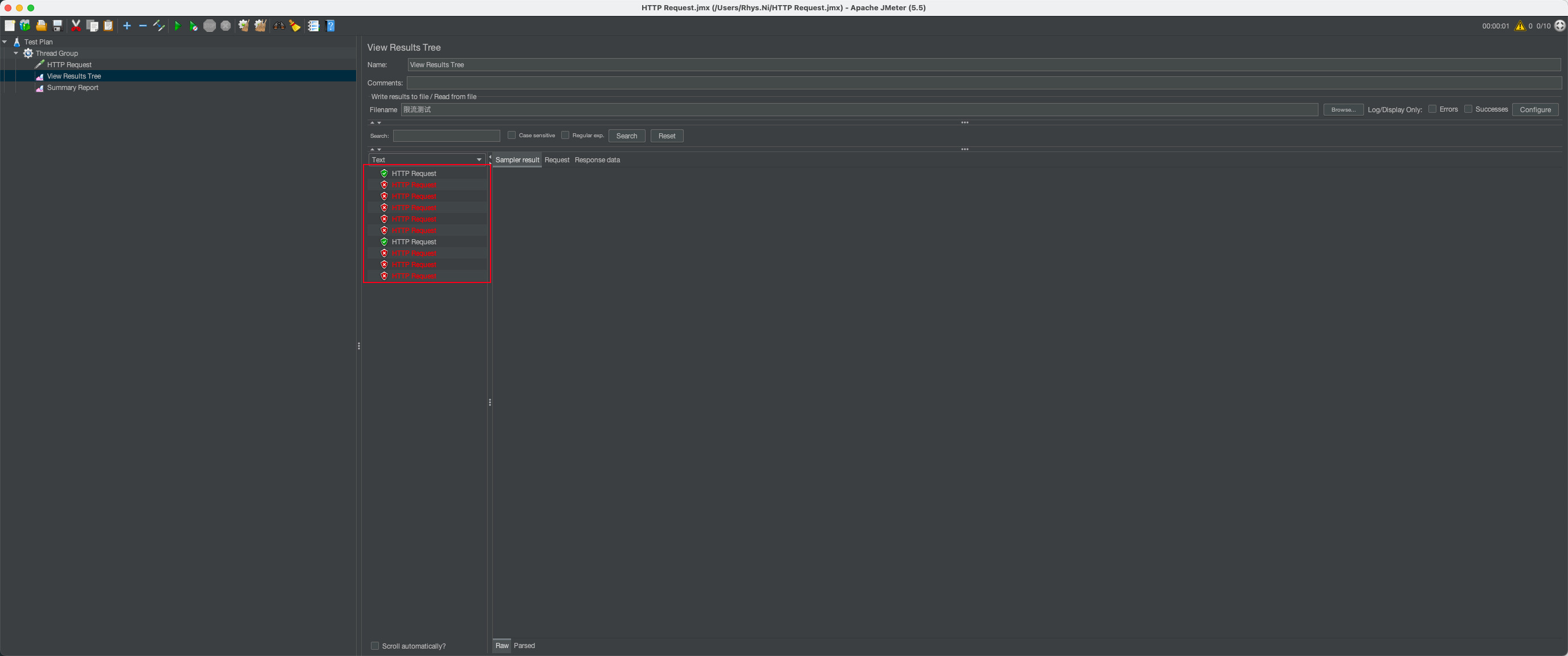This screenshot has height=656, width=1568.
Task: Open the Text renderer dropdown
Action: 427,159
